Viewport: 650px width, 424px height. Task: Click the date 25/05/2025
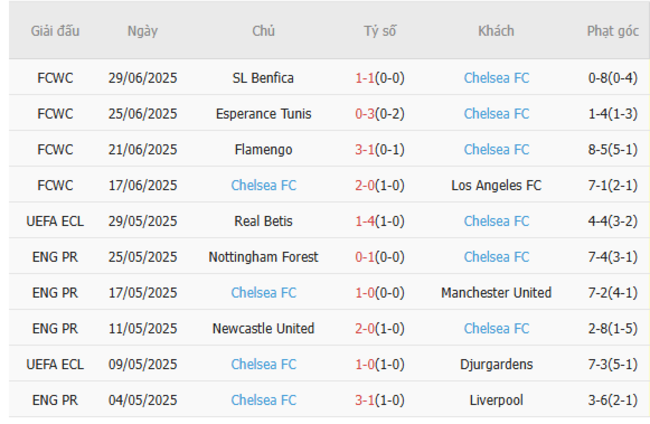coord(142,257)
